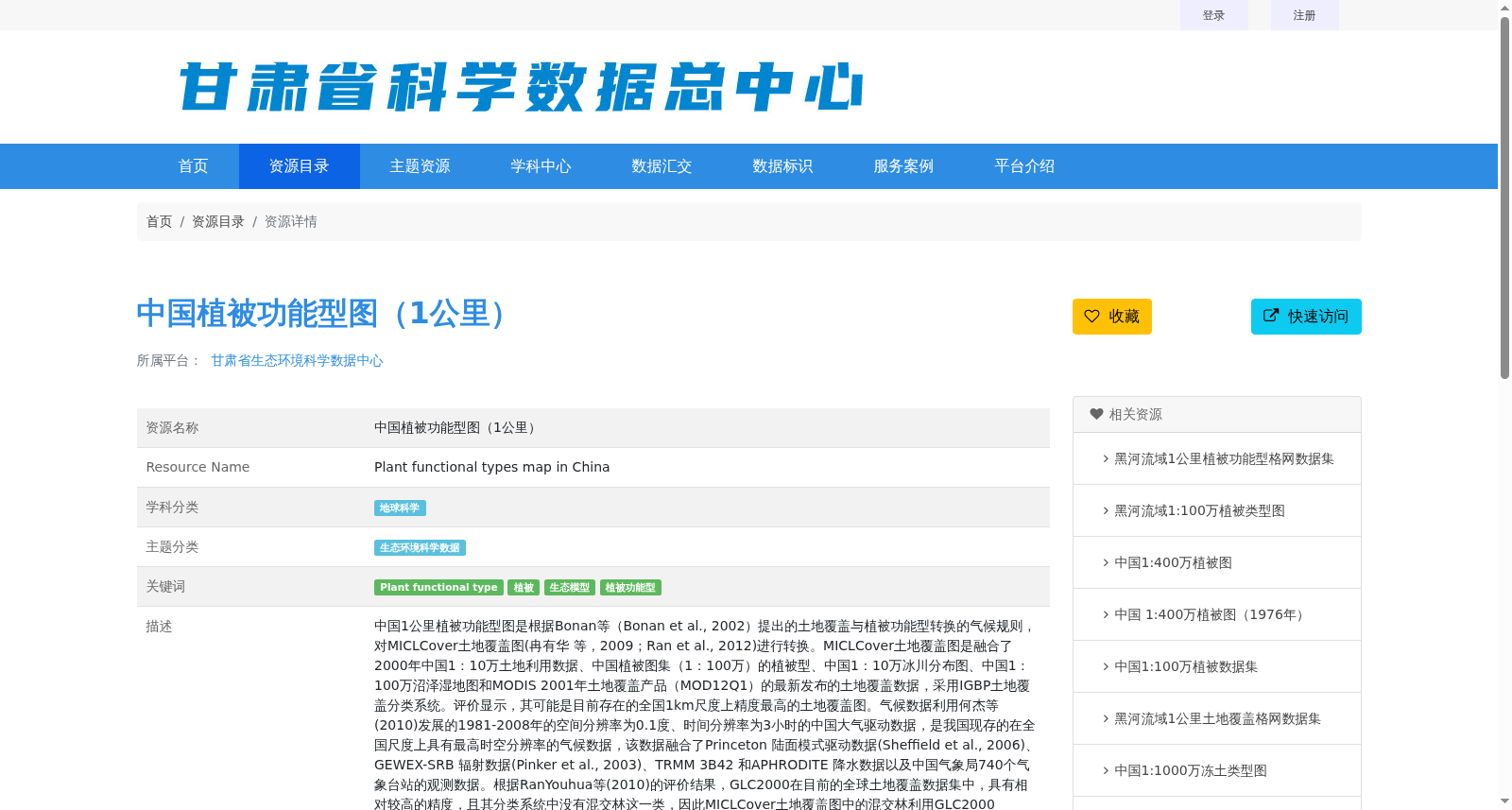Open the 甘肃省生态环境科学数据中心 platform link

[x=297, y=360]
